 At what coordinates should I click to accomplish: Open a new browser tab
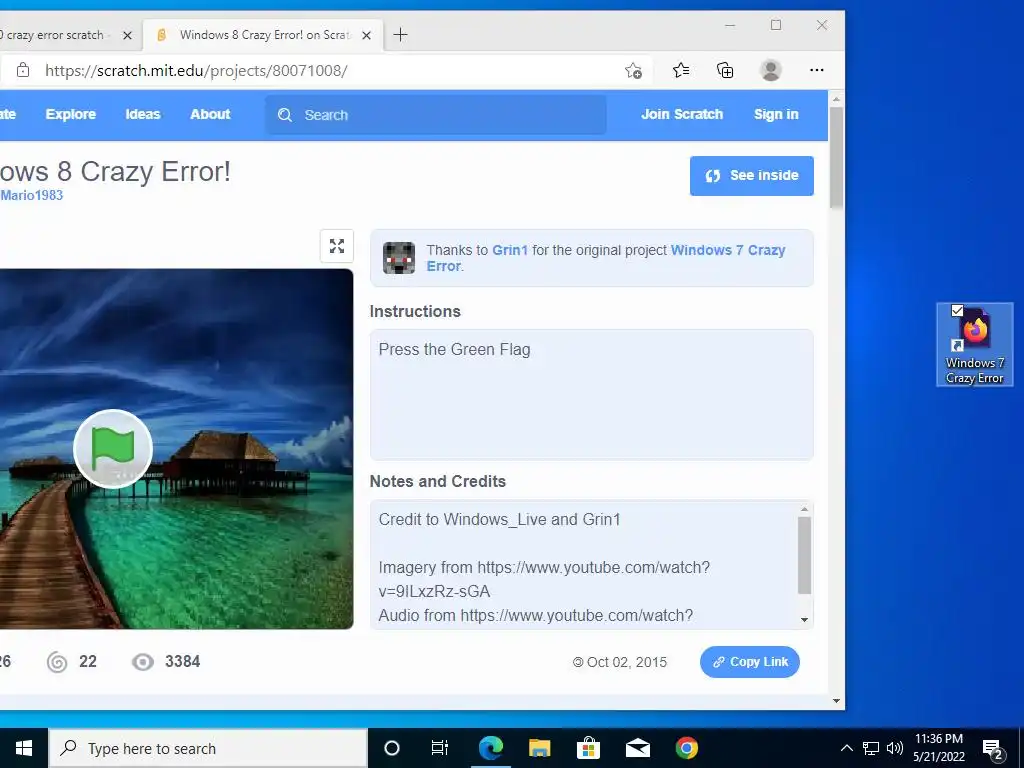[400, 35]
